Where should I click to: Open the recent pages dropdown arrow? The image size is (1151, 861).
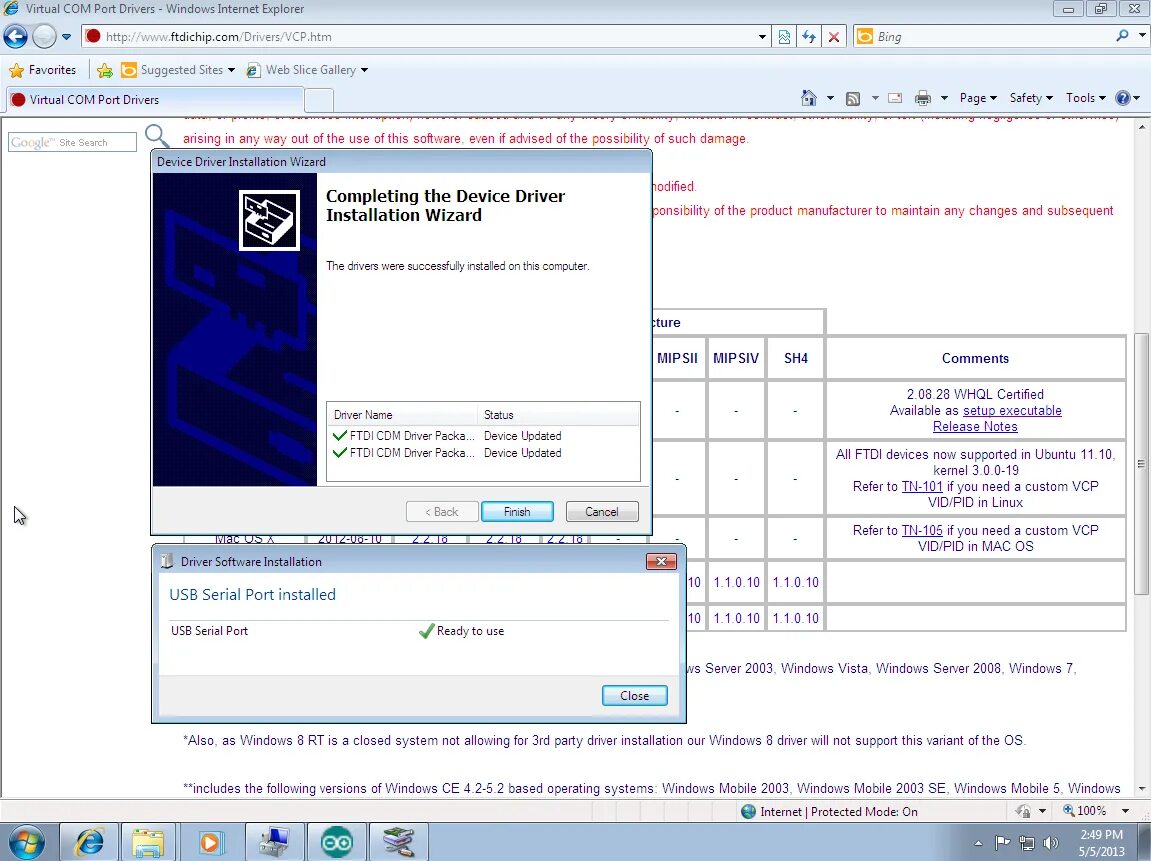coord(66,37)
